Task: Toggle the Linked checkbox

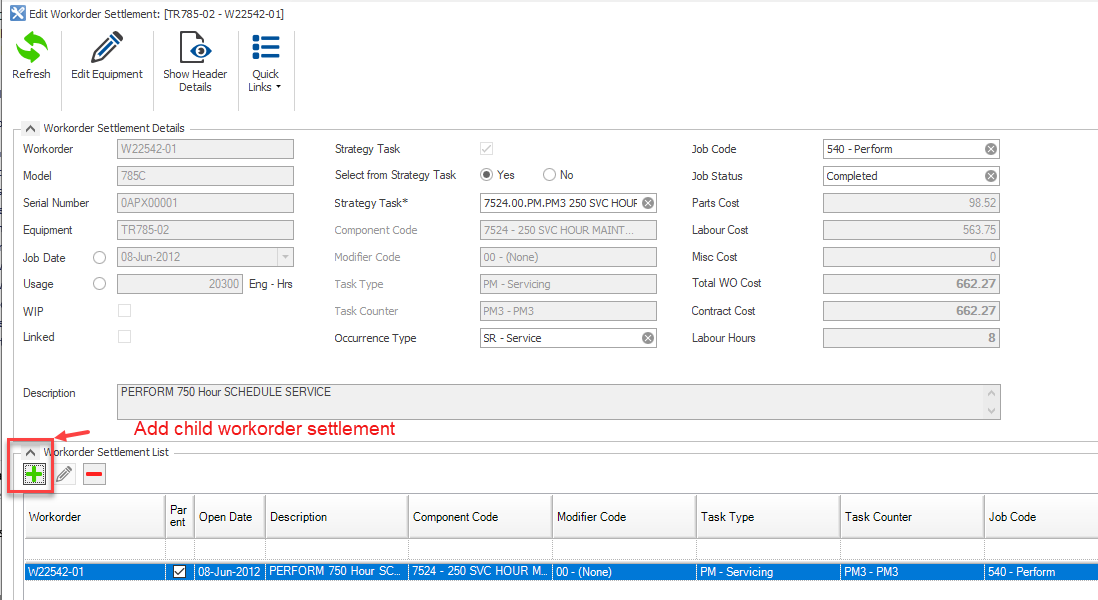Action: 124,337
